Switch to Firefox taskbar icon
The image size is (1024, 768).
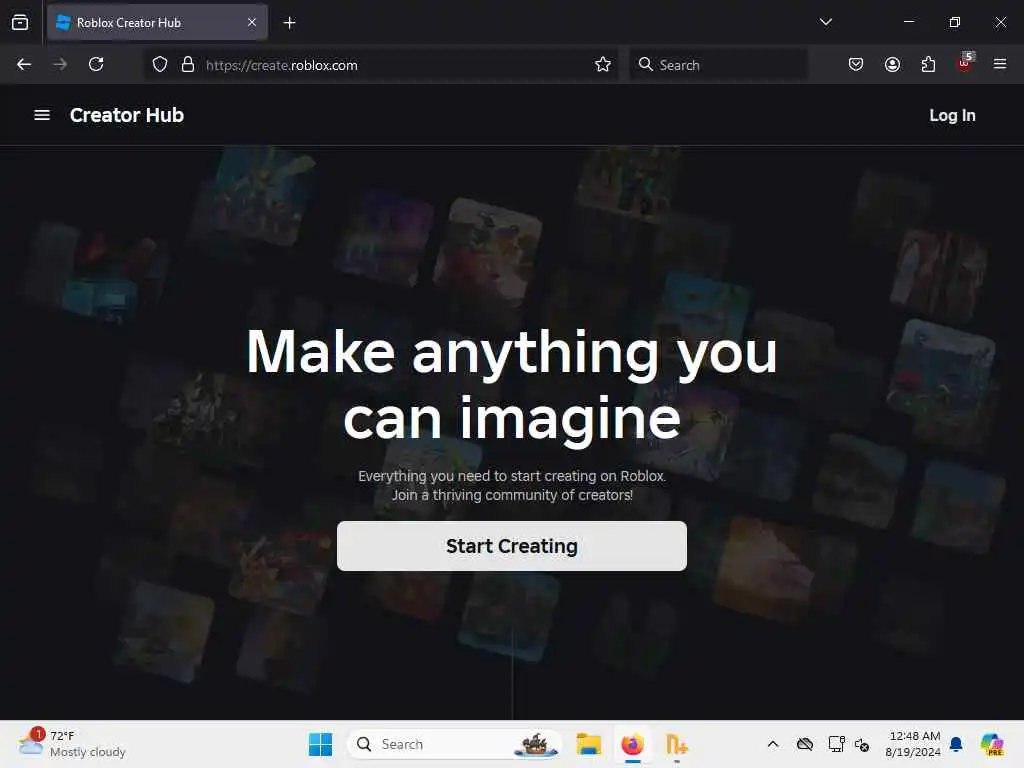click(x=632, y=744)
